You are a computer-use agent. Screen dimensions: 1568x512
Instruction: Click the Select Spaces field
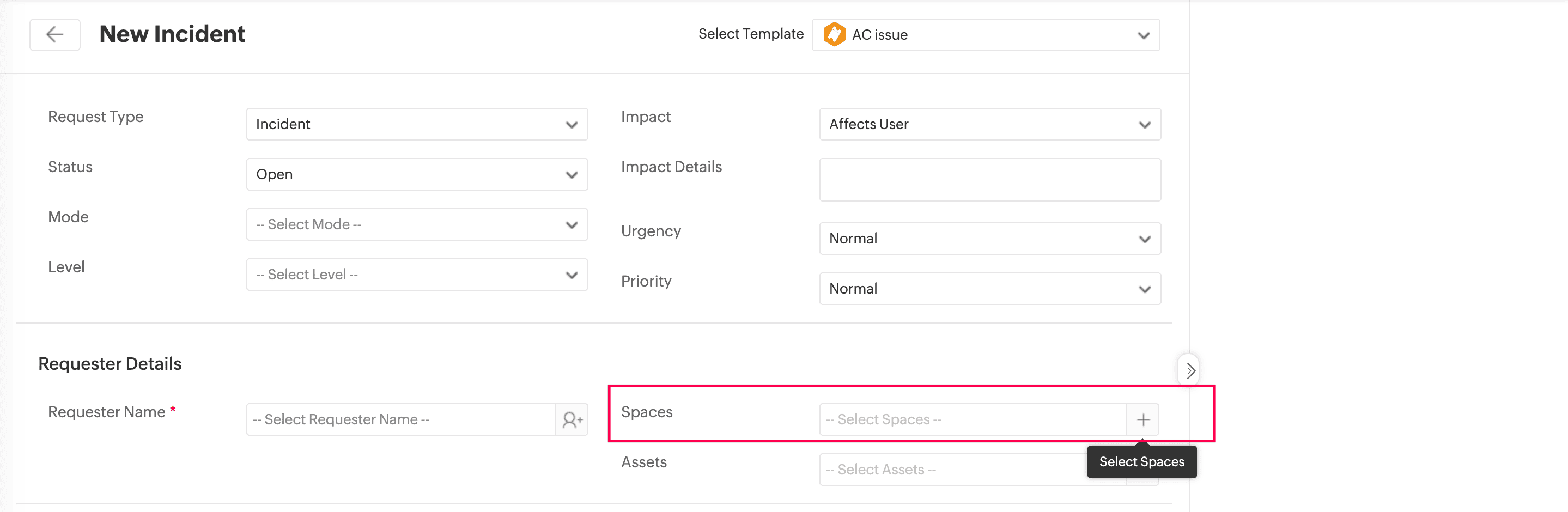971,419
